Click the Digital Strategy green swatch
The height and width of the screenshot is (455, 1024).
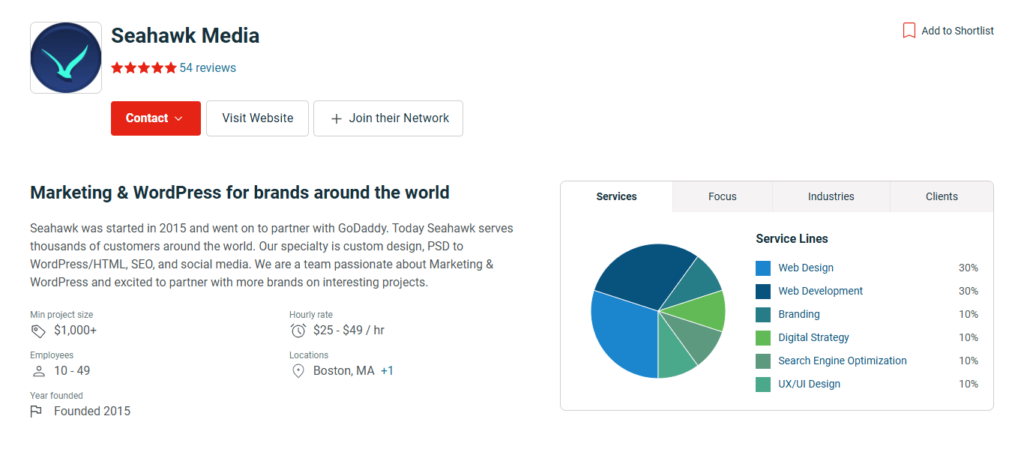pyautogui.click(x=763, y=338)
